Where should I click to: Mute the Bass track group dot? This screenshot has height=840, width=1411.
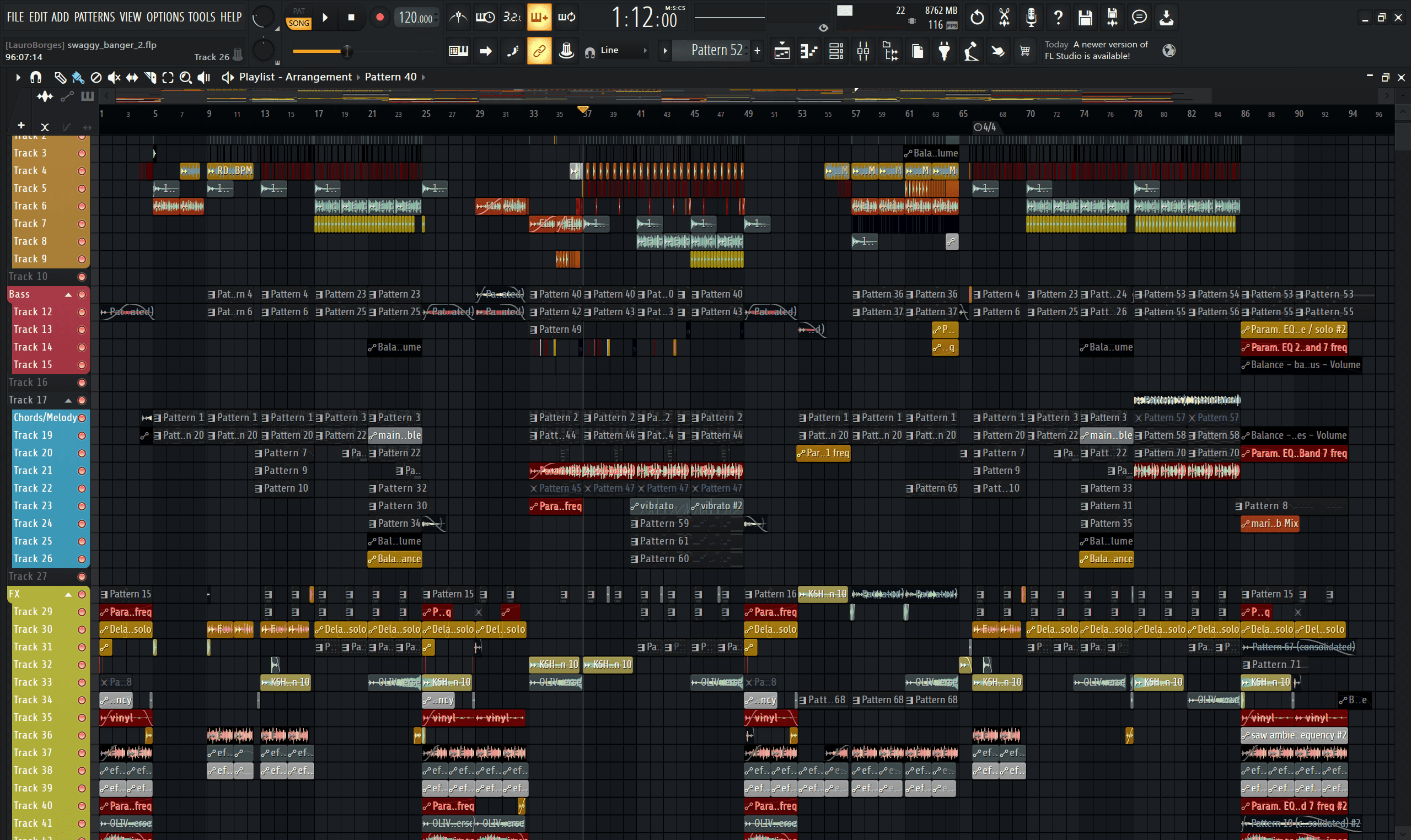pyautogui.click(x=82, y=294)
